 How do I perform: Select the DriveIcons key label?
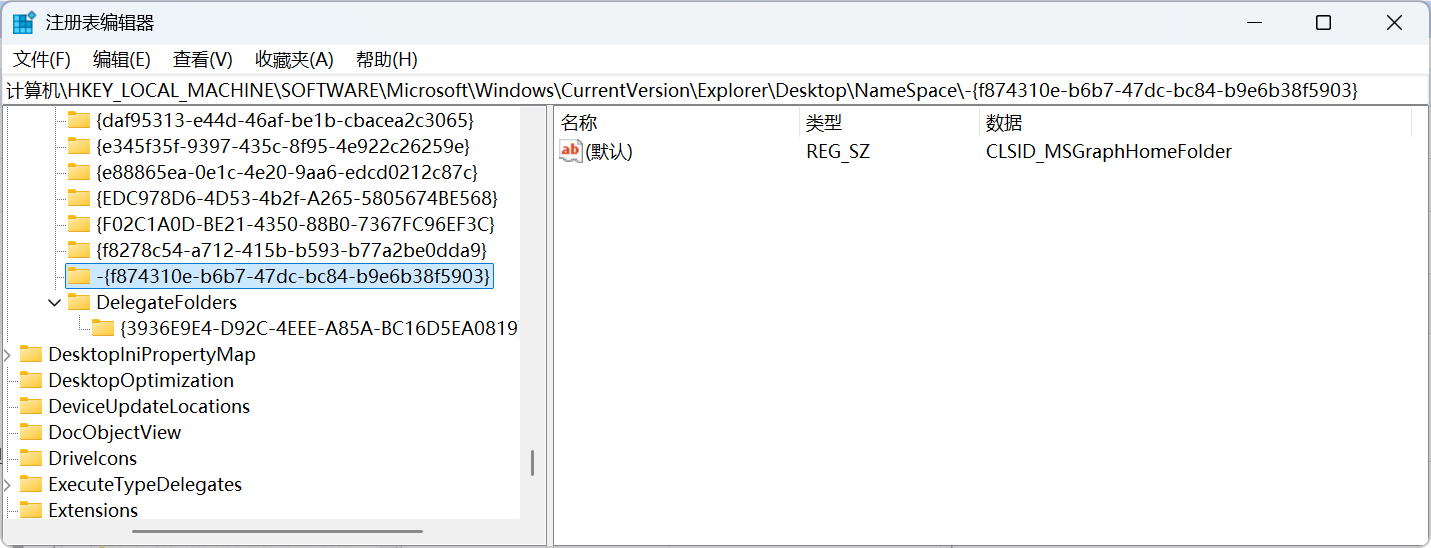93,458
